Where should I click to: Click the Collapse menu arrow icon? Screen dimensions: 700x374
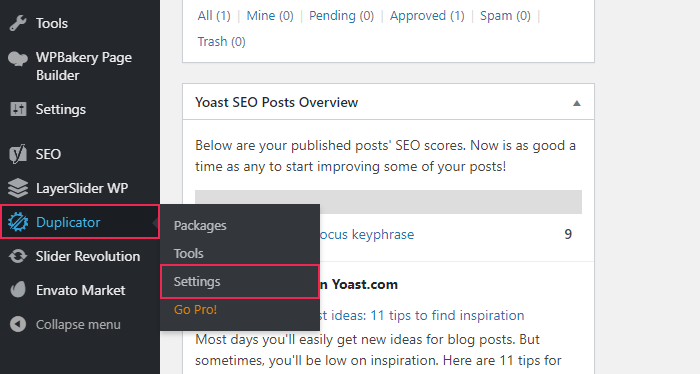tap(18, 324)
